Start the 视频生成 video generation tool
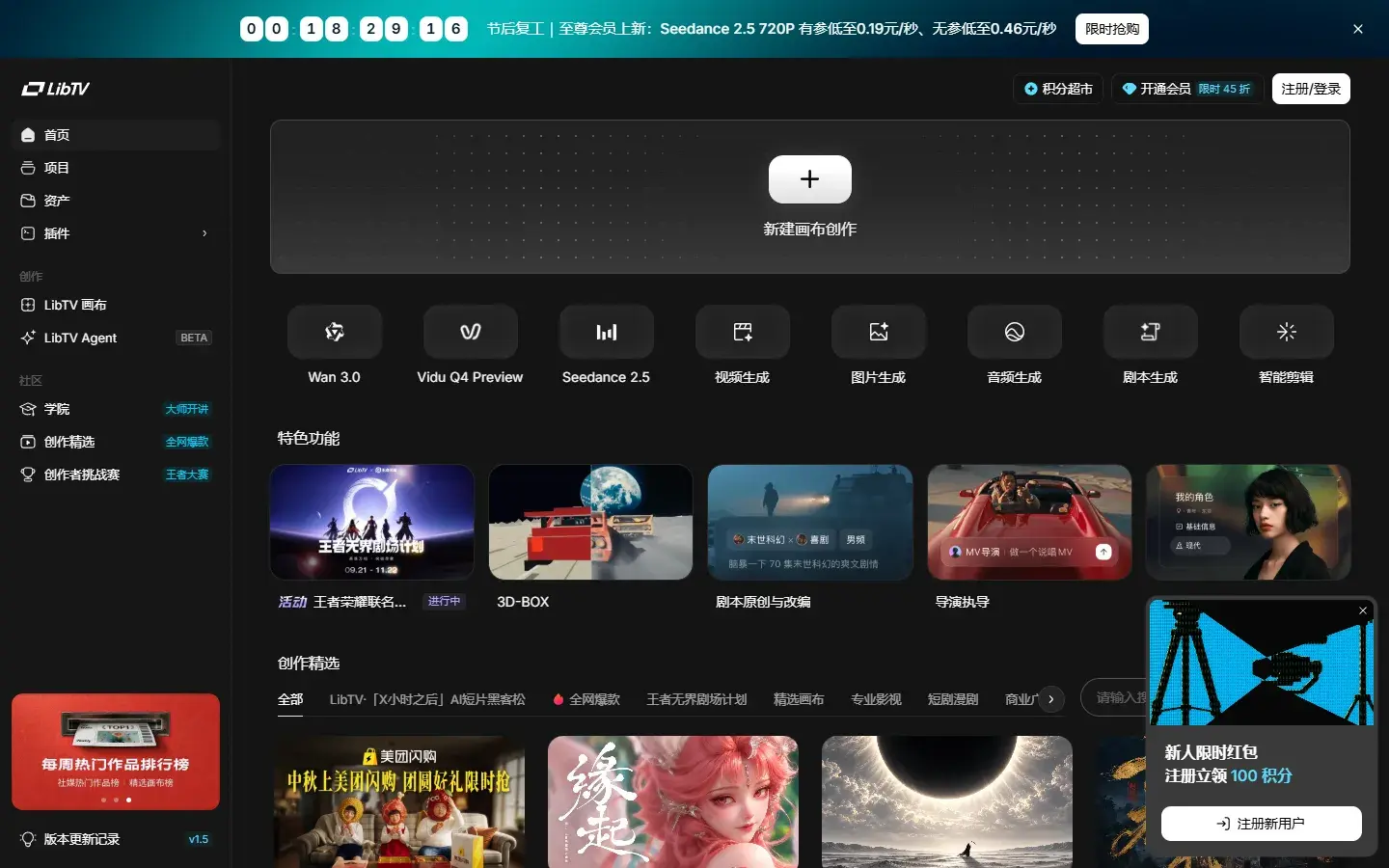 click(743, 332)
